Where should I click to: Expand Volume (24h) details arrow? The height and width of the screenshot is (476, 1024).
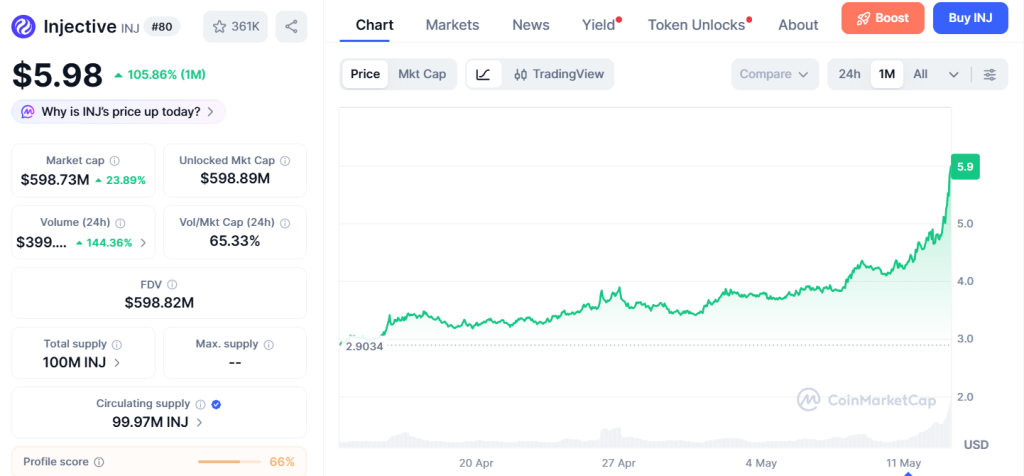click(143, 243)
